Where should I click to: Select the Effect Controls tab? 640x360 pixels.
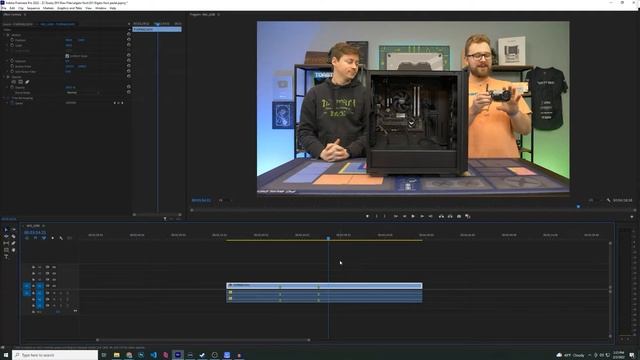(x=12, y=15)
